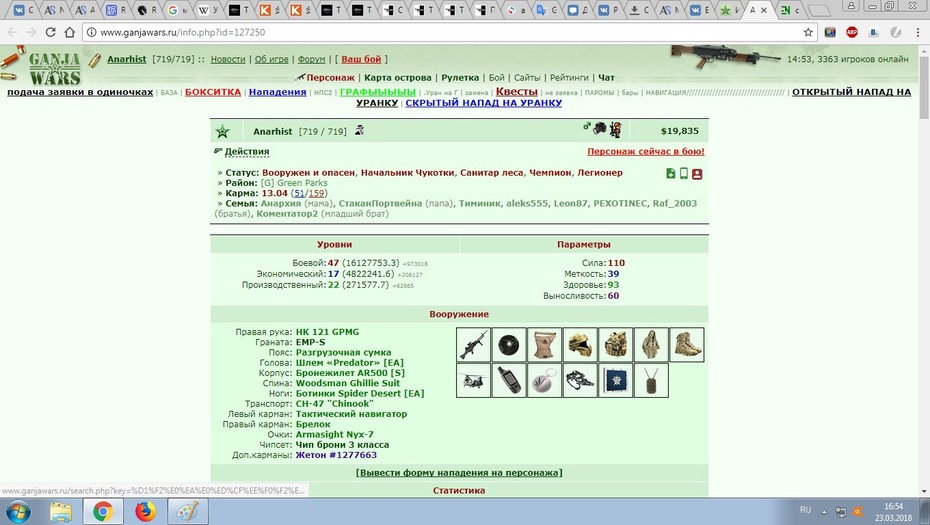Go to the browser home page

pos(70,32)
